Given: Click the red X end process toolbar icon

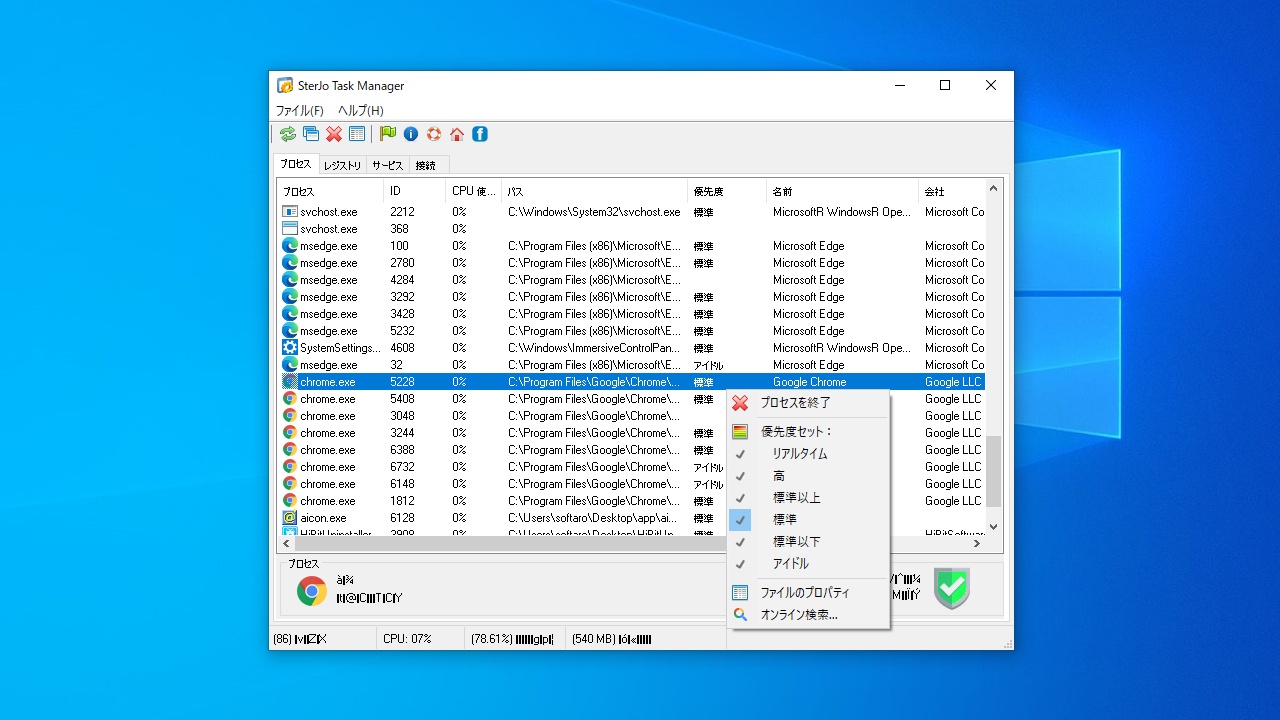Looking at the screenshot, I should (x=334, y=134).
